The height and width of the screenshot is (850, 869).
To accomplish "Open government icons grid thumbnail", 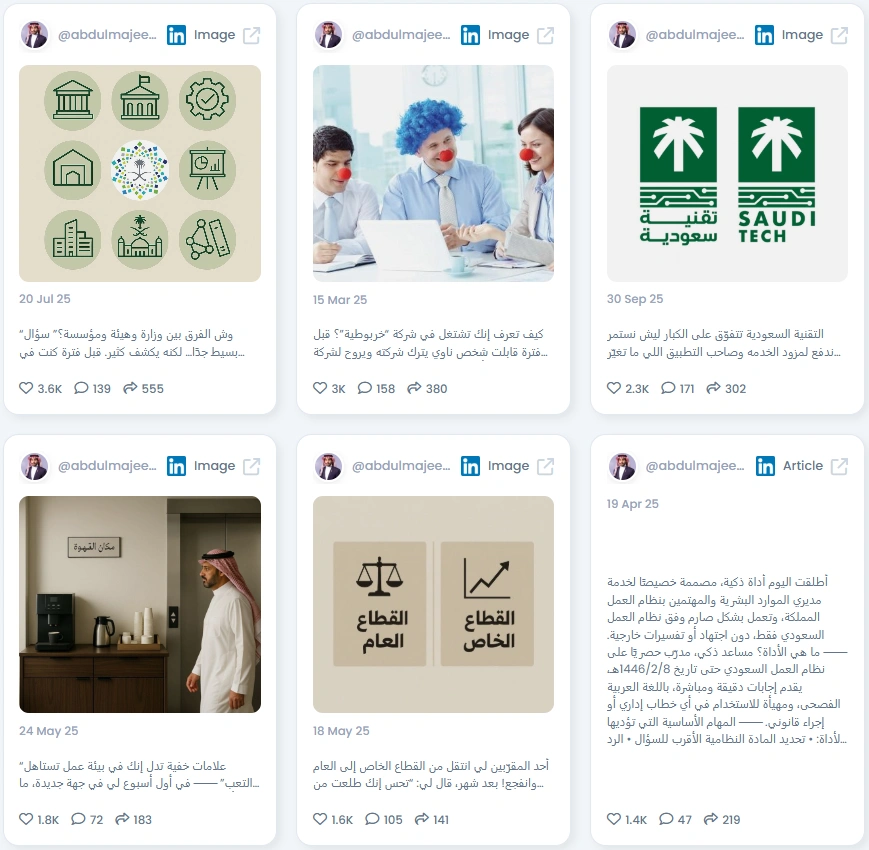I will pos(140,173).
